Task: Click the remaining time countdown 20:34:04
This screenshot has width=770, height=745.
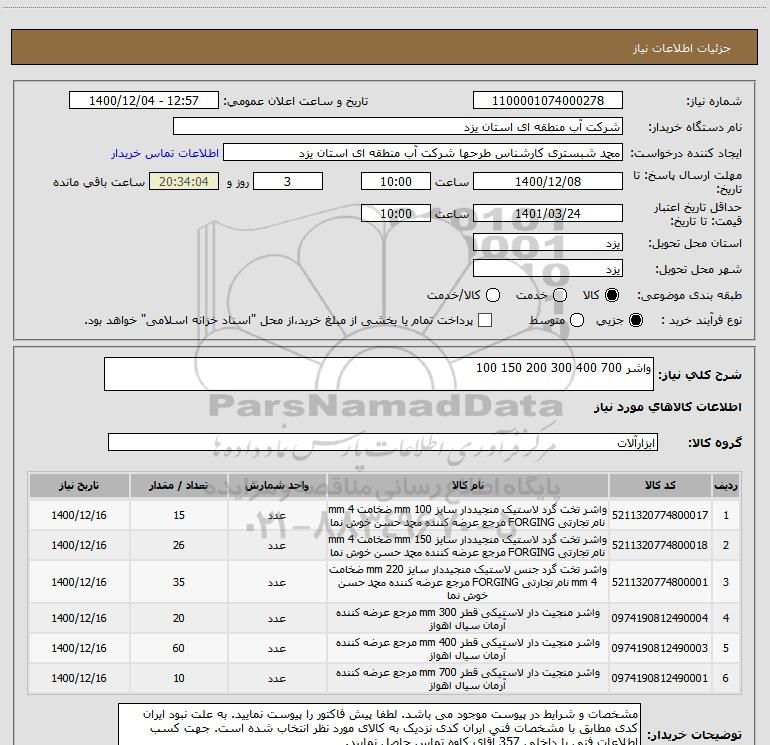Action: coord(184,181)
